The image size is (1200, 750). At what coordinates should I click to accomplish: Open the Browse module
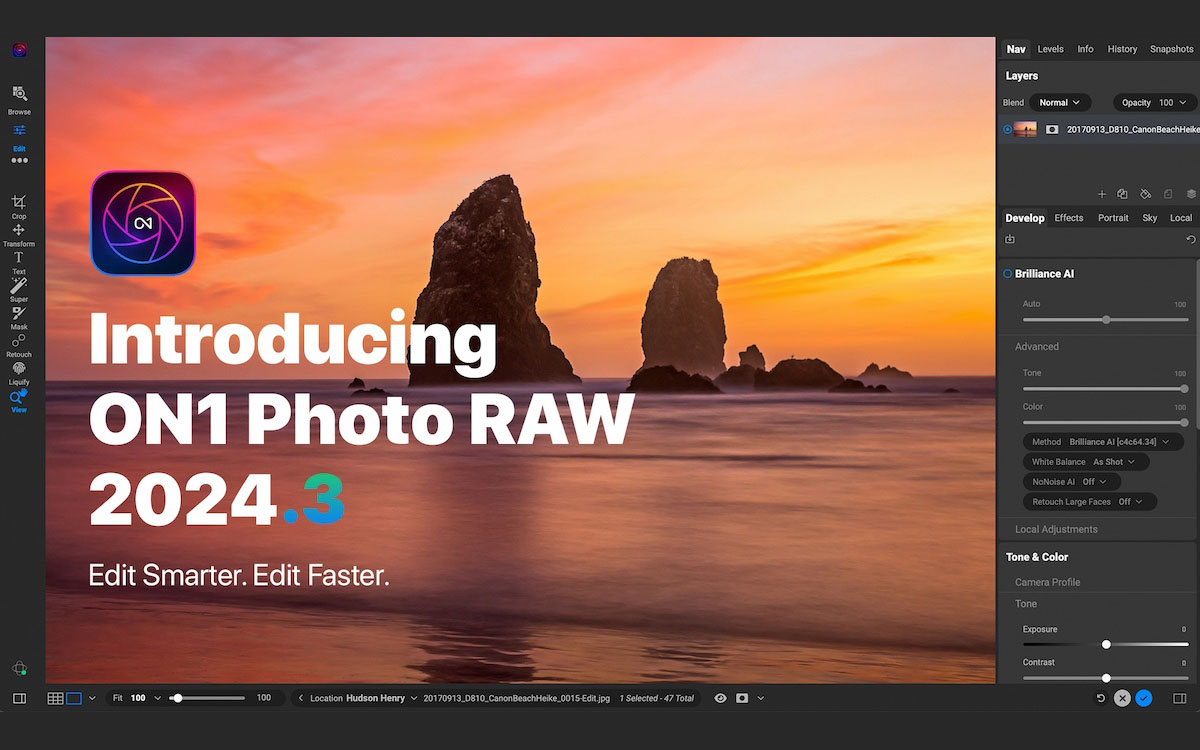[x=19, y=99]
